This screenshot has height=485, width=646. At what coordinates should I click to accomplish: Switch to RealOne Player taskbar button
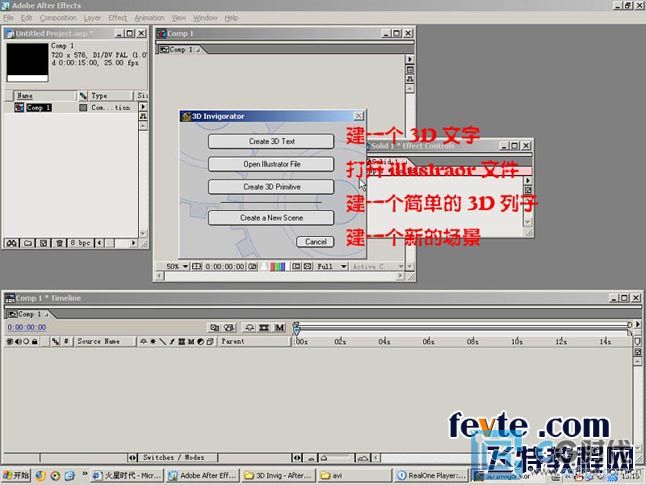click(x=431, y=475)
